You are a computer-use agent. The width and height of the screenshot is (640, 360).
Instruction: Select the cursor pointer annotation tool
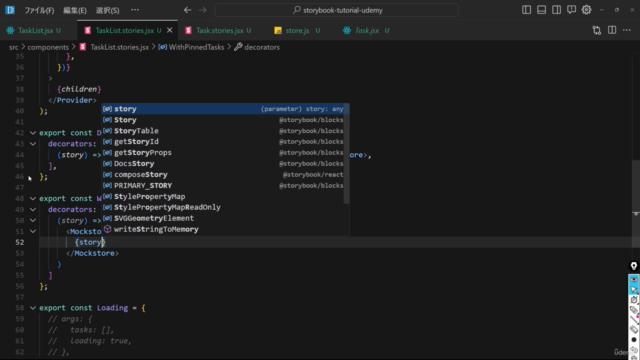coord(633,290)
